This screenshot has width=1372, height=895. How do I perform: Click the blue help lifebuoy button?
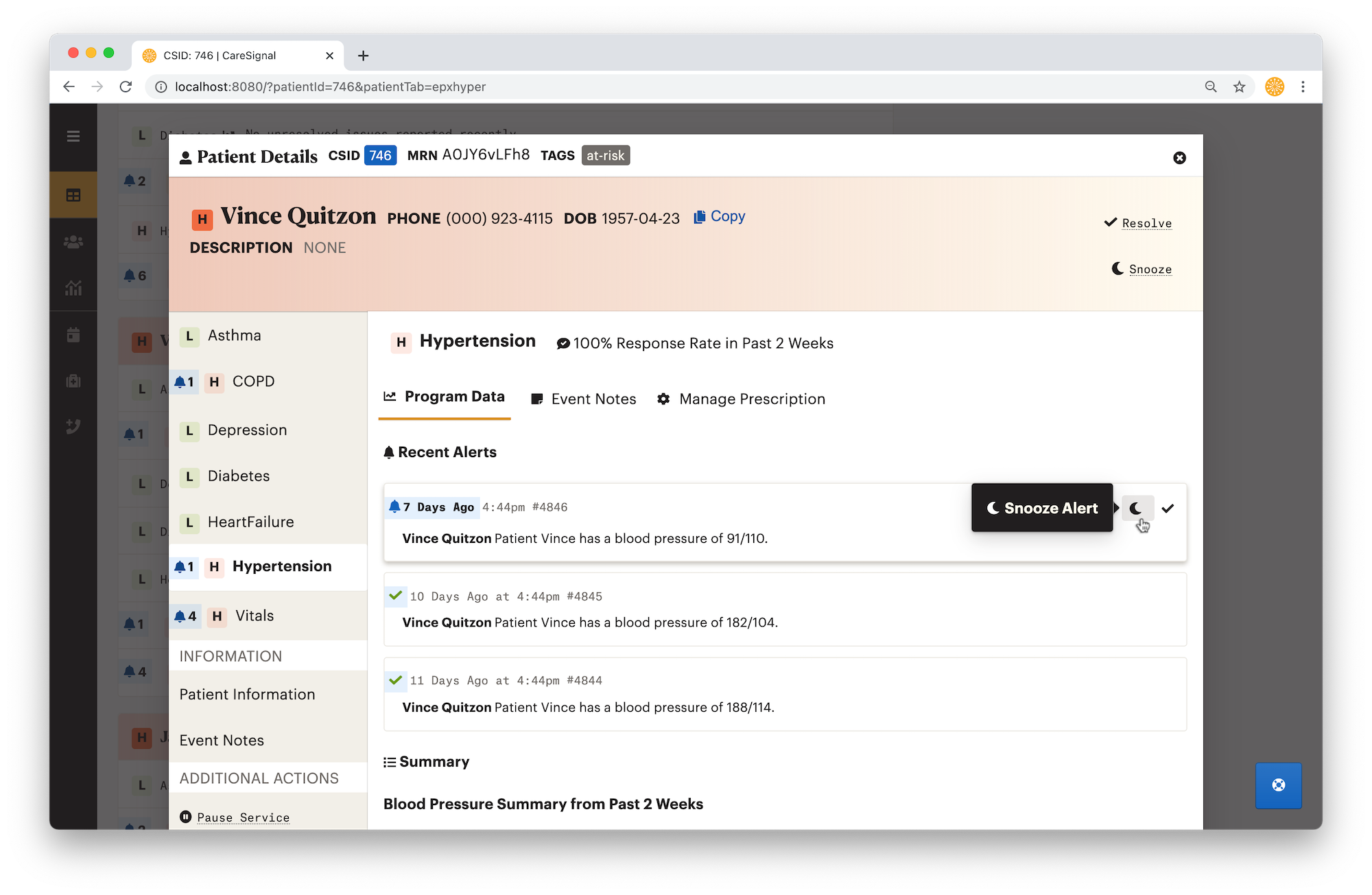pos(1278,785)
